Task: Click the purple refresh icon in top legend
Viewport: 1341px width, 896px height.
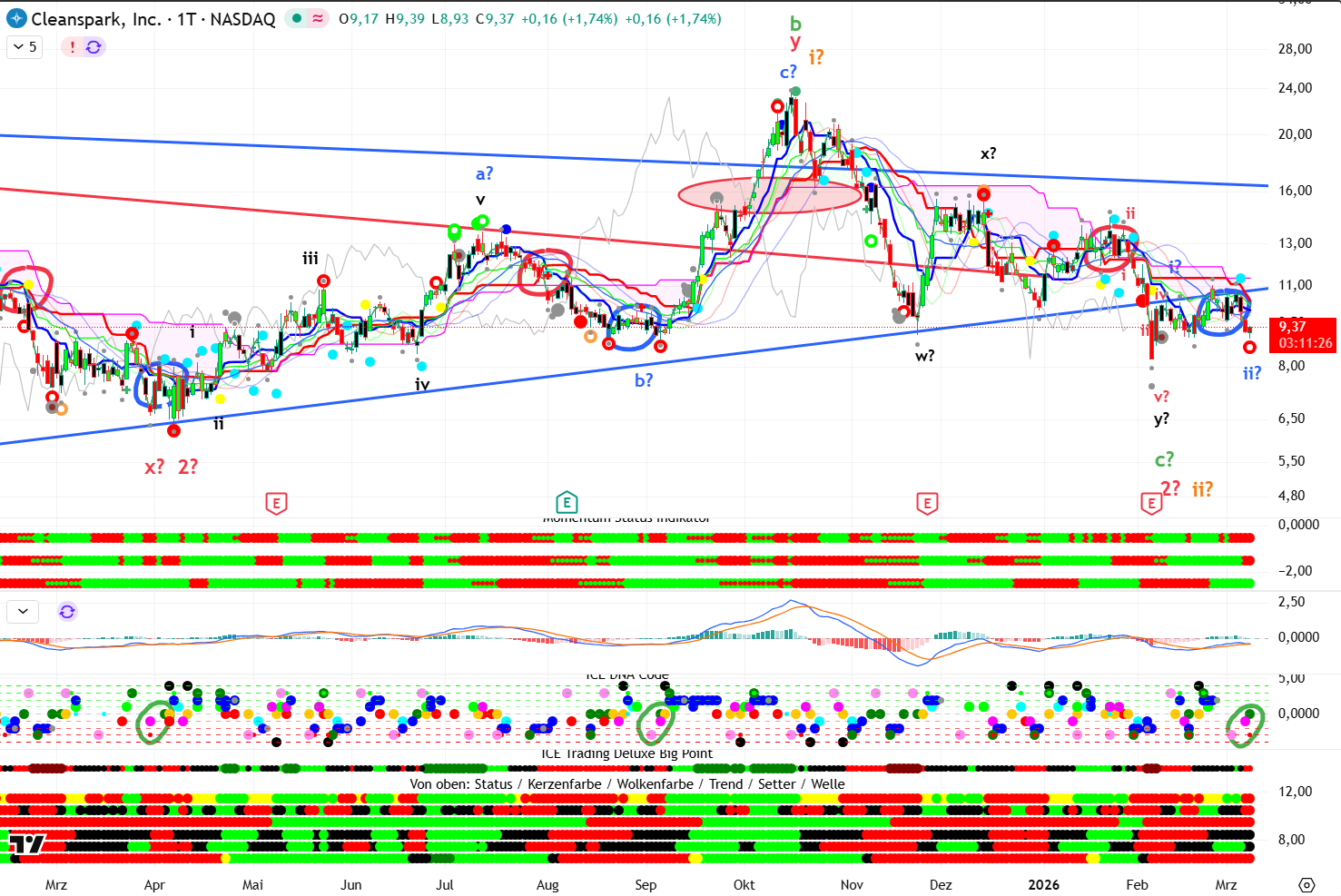Action: [94, 47]
